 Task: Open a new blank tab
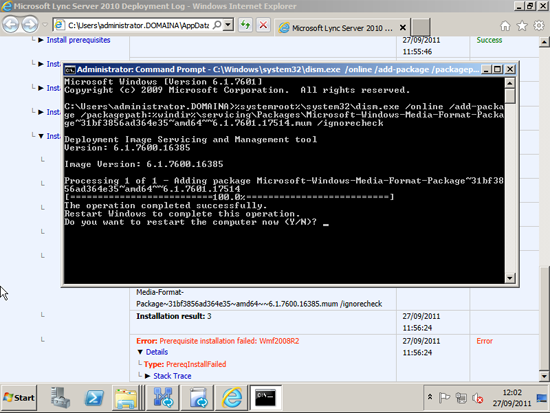pos(420,27)
